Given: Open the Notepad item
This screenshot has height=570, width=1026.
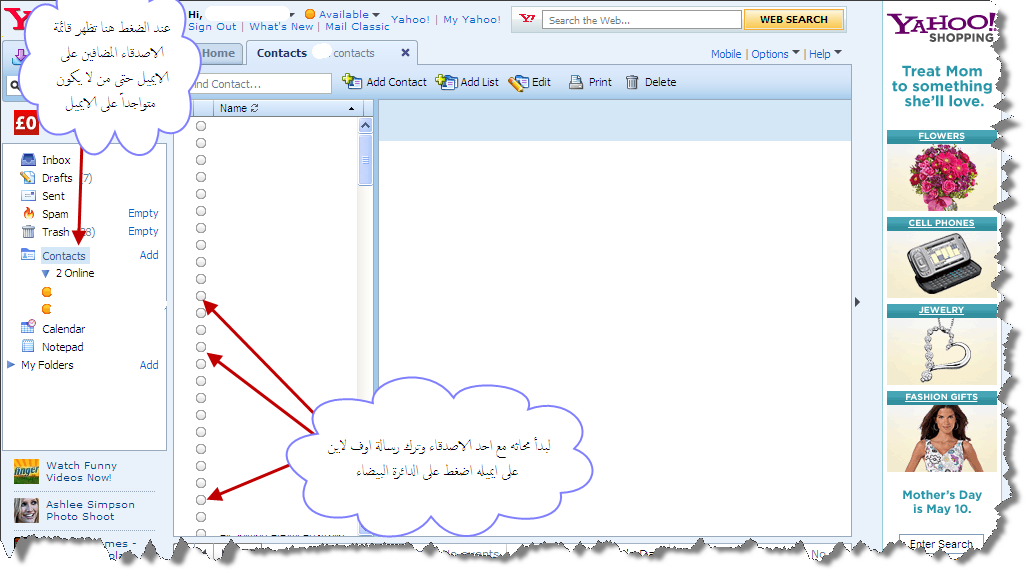Looking at the screenshot, I should click(63, 347).
